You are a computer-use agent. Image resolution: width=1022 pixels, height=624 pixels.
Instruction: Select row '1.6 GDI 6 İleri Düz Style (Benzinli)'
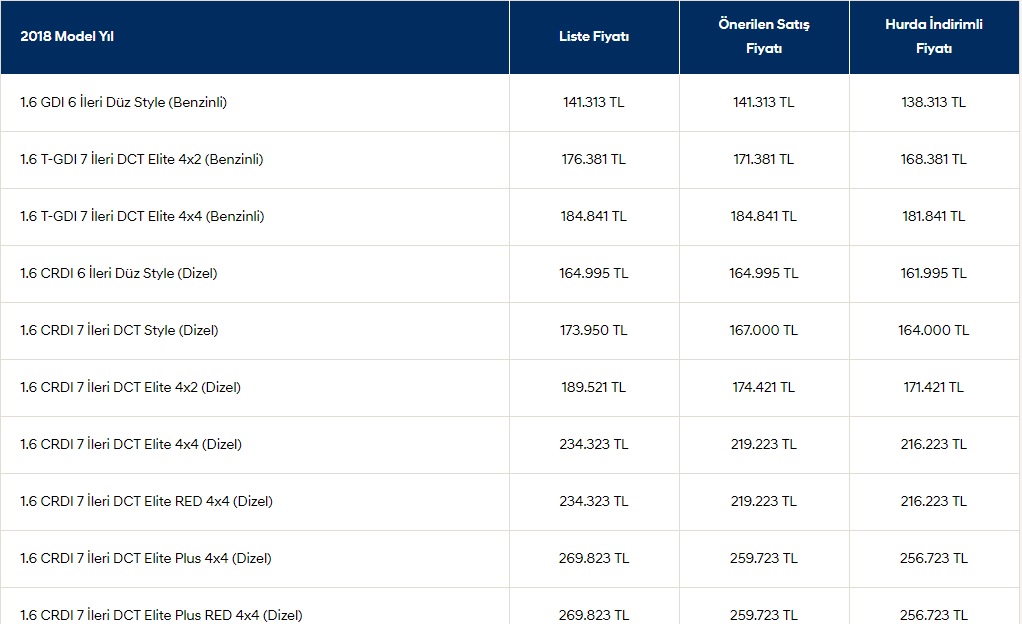click(x=510, y=102)
